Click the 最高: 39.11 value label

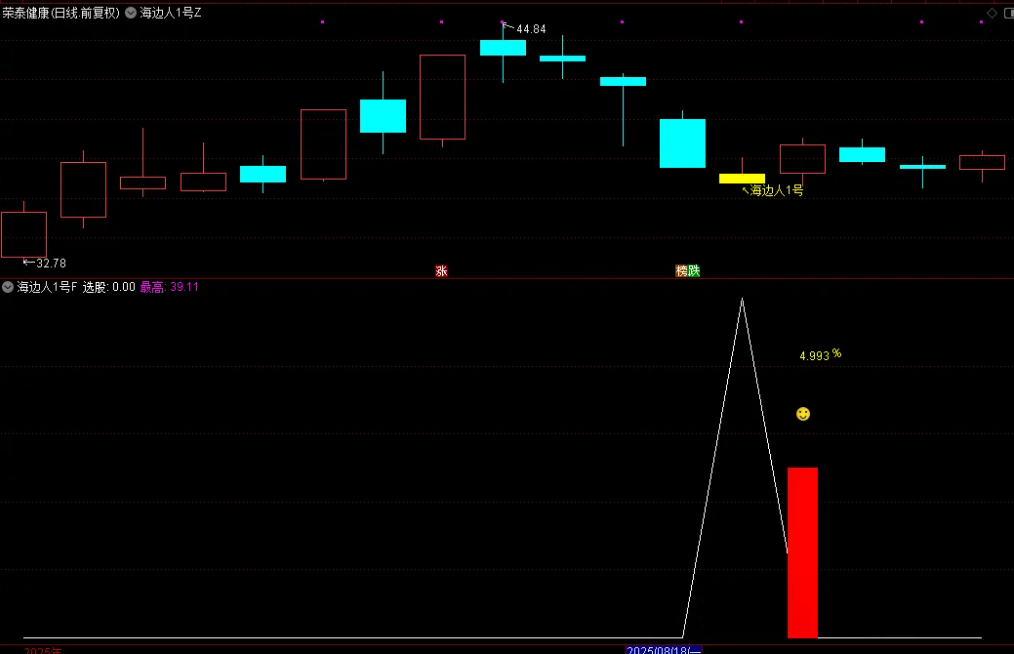point(169,287)
